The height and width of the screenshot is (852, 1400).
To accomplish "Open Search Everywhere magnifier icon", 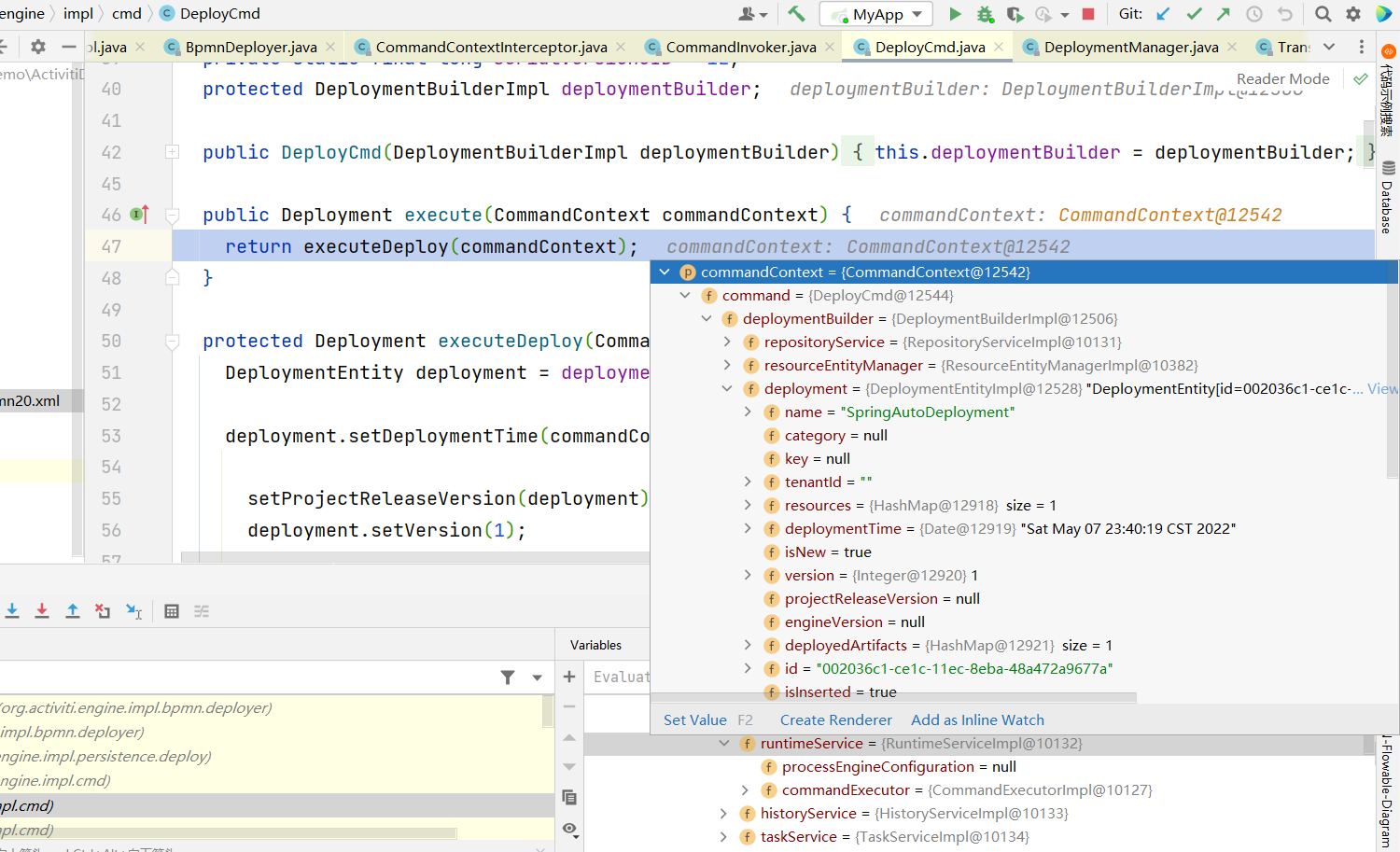I will [x=1323, y=14].
